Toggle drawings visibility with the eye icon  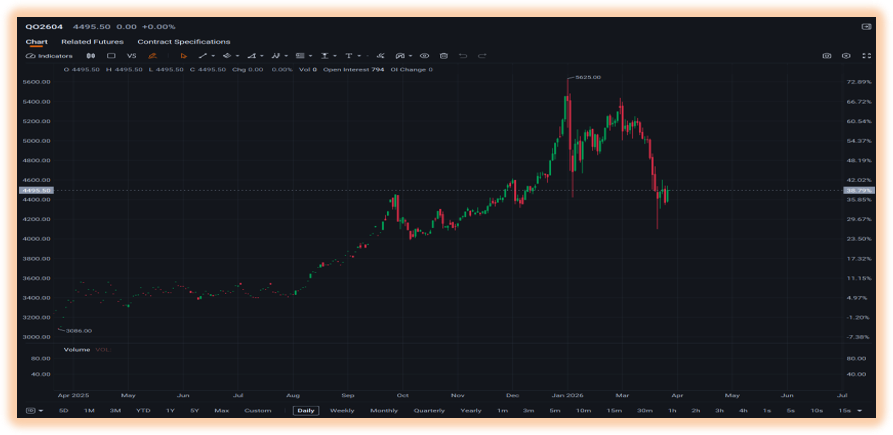click(424, 56)
